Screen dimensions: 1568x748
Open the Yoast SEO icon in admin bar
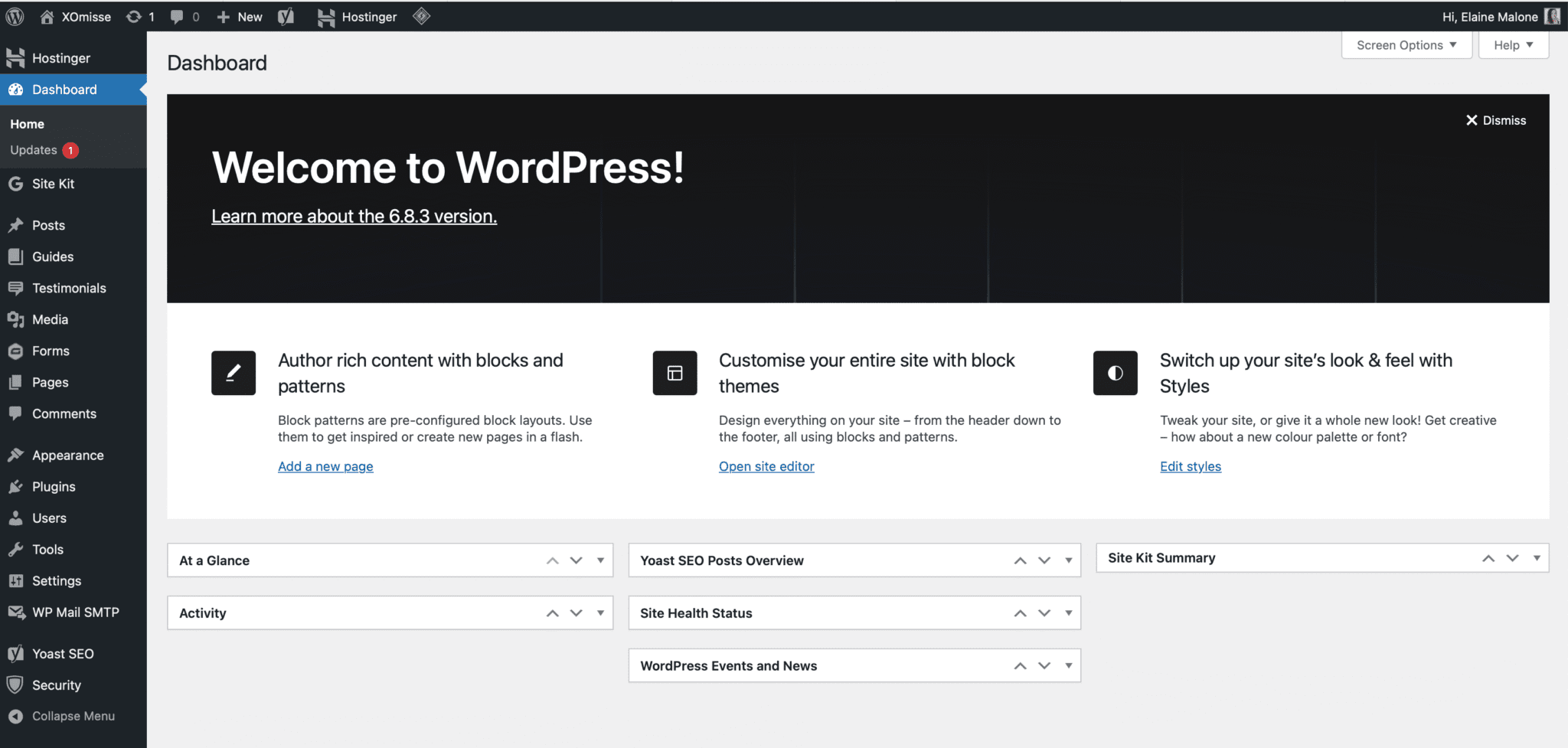(286, 16)
